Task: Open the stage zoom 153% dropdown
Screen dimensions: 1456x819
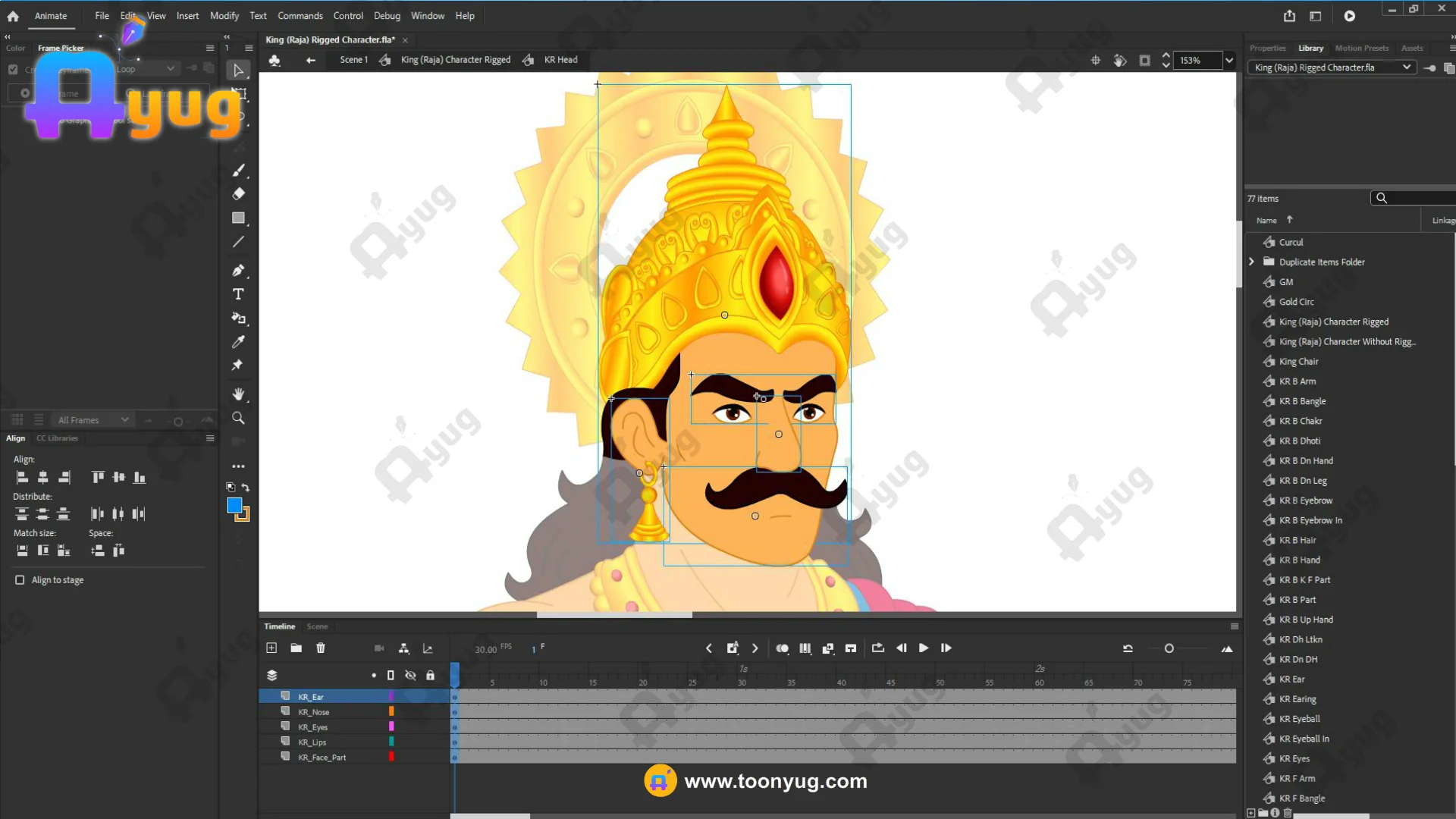Action: 1228,61
